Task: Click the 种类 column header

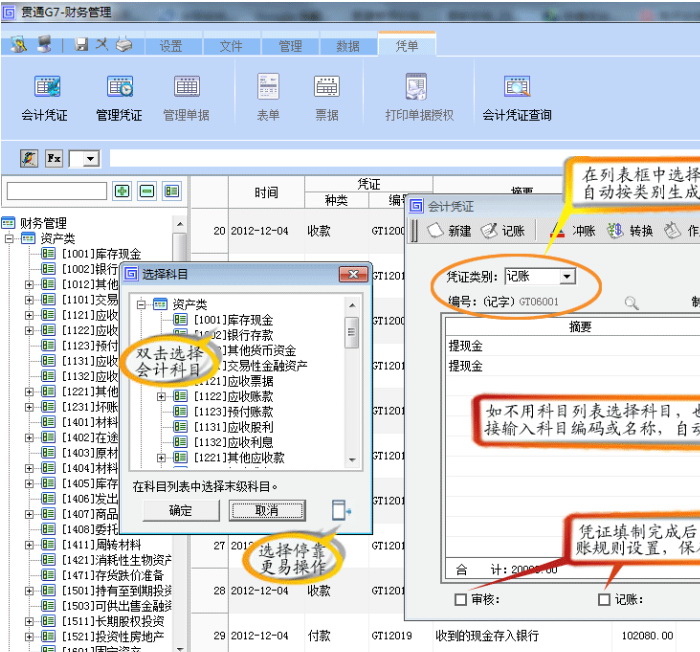Action: coord(336,201)
